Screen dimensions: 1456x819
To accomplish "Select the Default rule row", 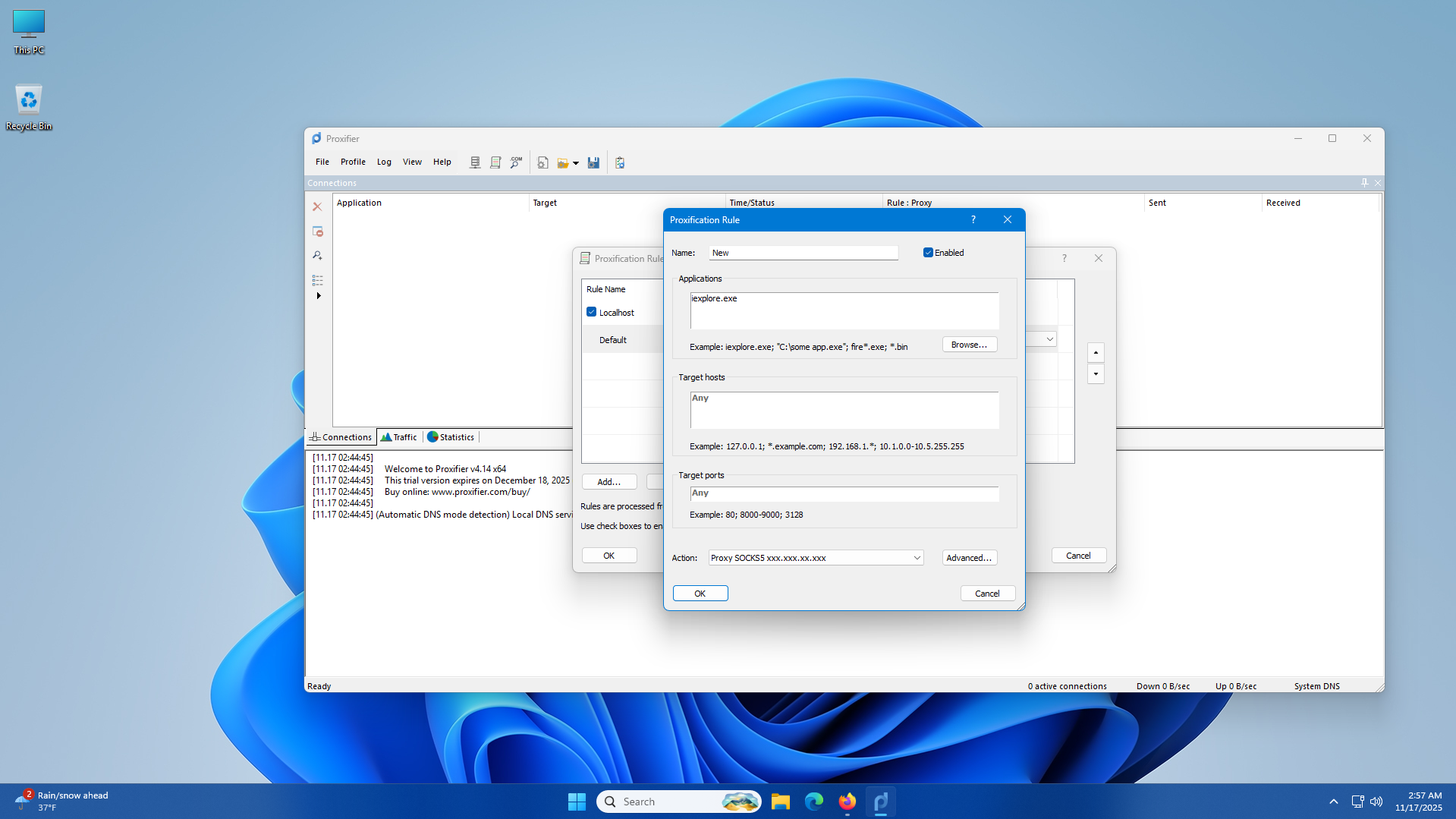I will click(622, 340).
